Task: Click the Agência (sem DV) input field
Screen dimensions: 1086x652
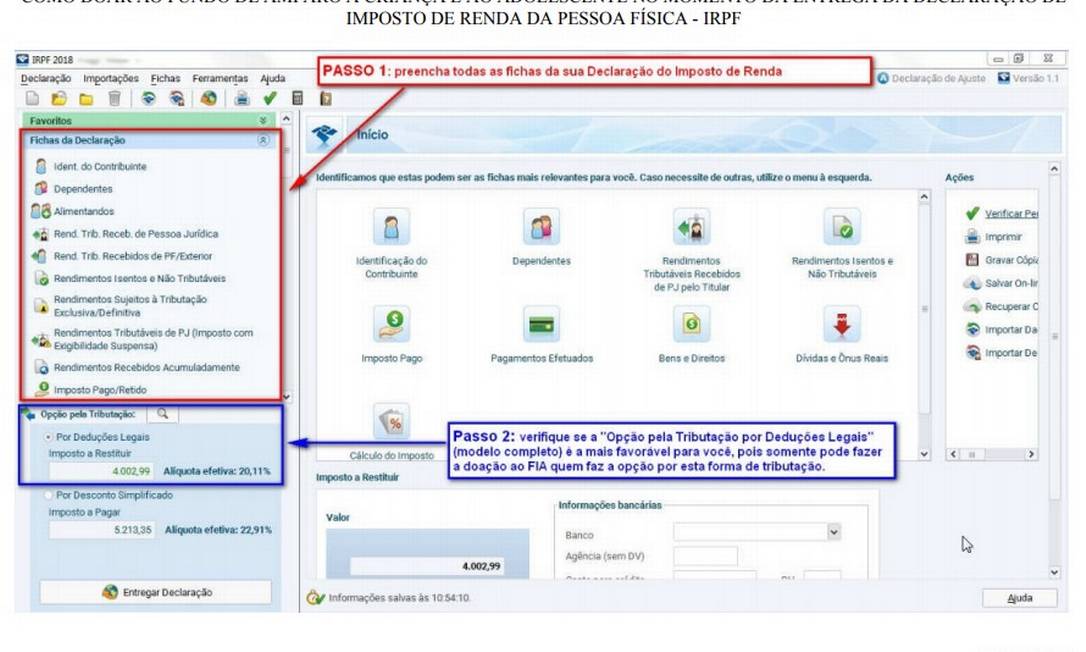Action: [705, 556]
